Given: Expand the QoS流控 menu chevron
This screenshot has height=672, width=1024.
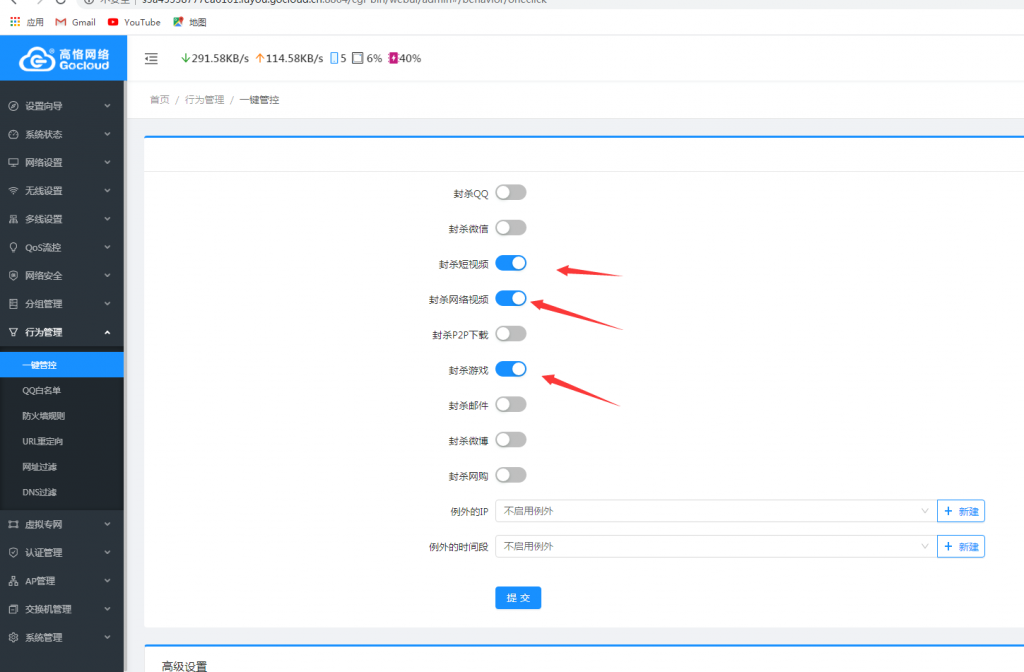Looking at the screenshot, I should (x=107, y=247).
